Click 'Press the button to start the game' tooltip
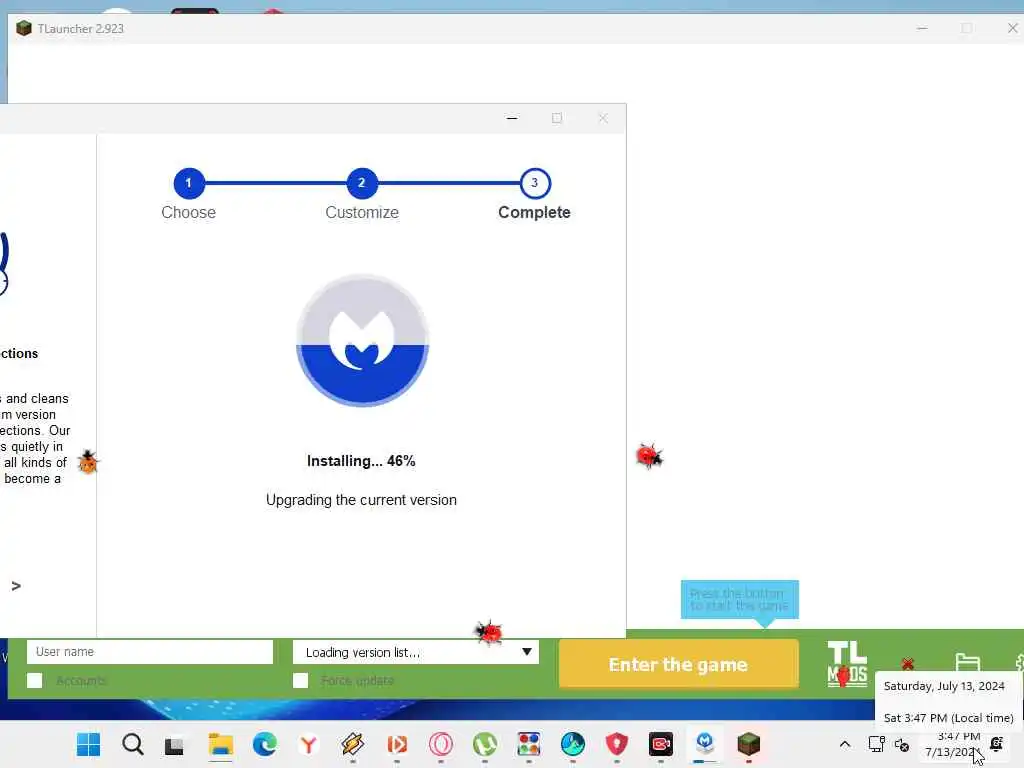 739,600
